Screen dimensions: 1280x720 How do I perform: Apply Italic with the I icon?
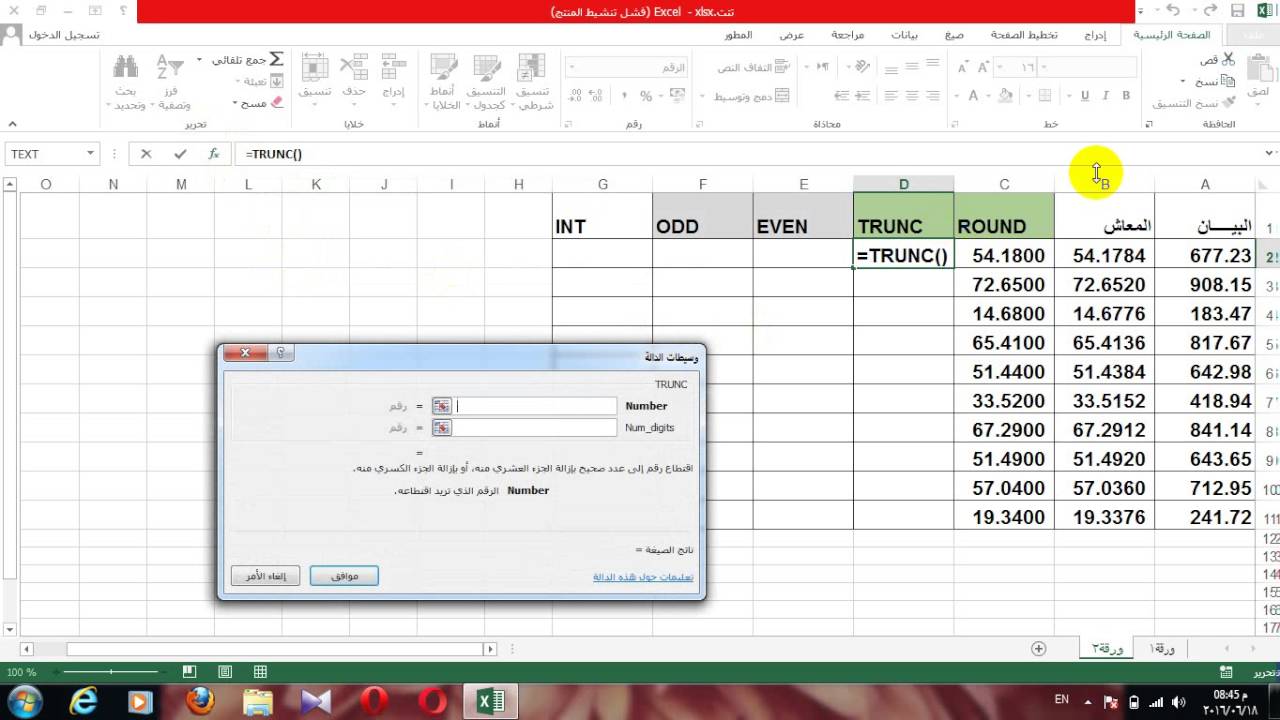tap(1105, 96)
